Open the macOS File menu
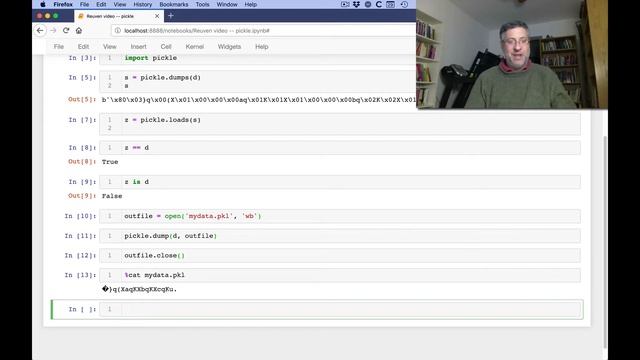 [x=84, y=4]
